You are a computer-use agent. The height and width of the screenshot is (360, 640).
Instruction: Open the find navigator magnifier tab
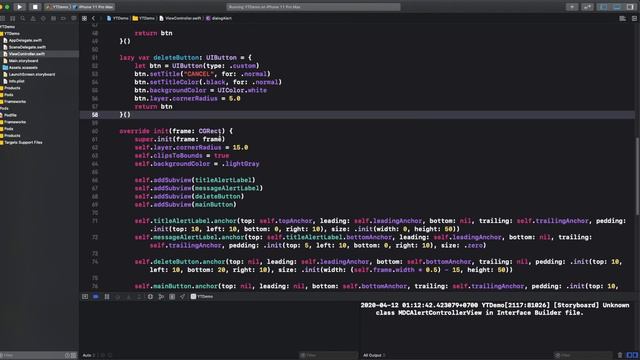click(x=23, y=18)
